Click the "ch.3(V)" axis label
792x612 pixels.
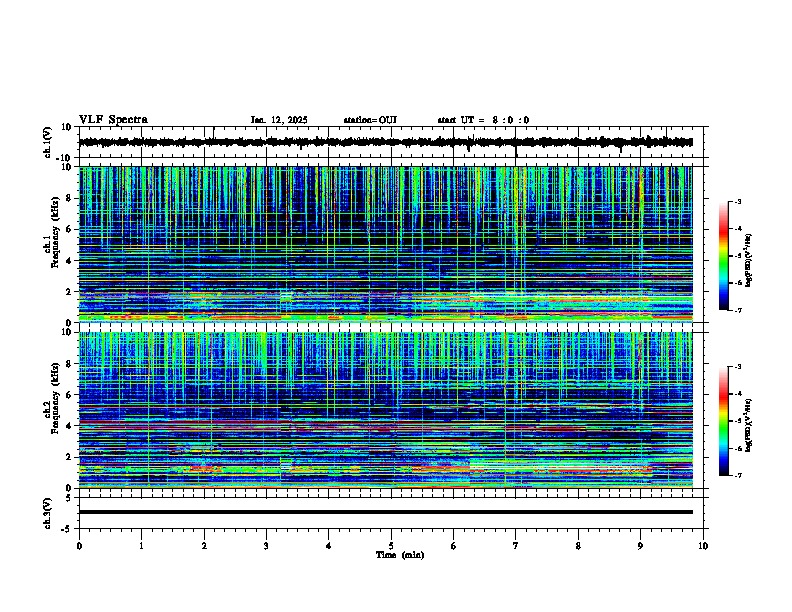pyautogui.click(x=47, y=513)
